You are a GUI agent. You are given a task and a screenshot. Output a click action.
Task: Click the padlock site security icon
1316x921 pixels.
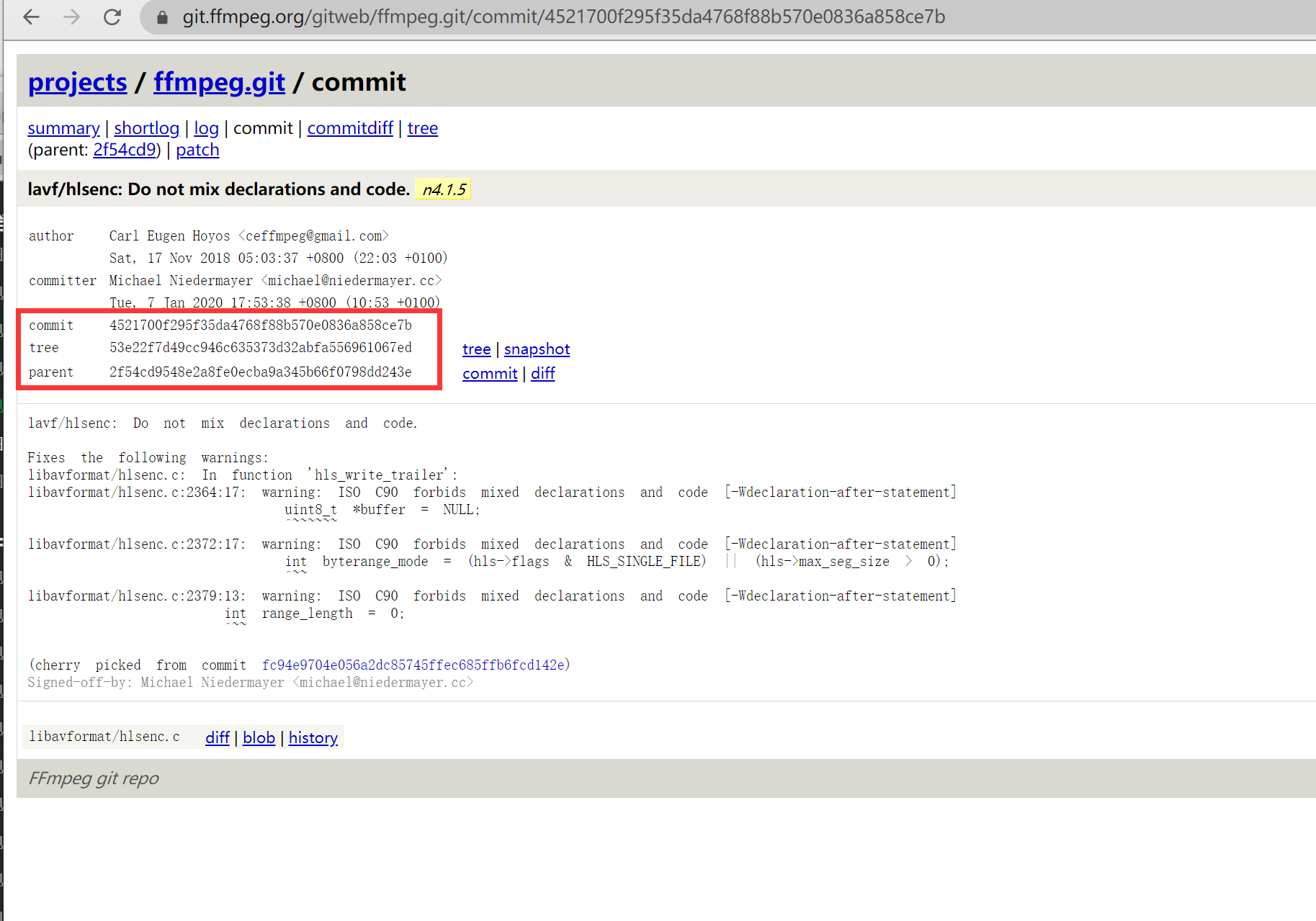(x=162, y=17)
